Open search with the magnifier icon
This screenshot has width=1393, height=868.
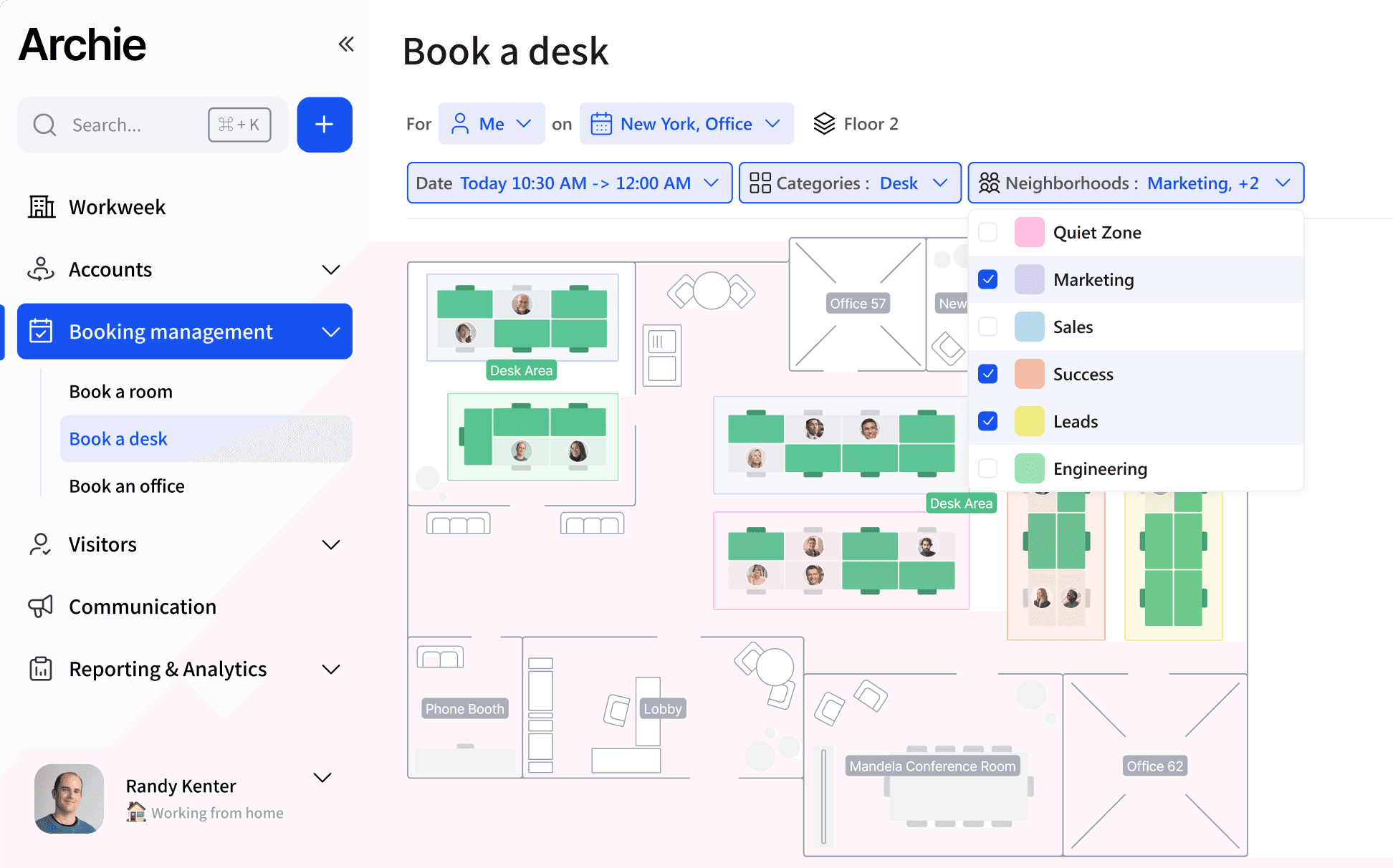coord(44,125)
